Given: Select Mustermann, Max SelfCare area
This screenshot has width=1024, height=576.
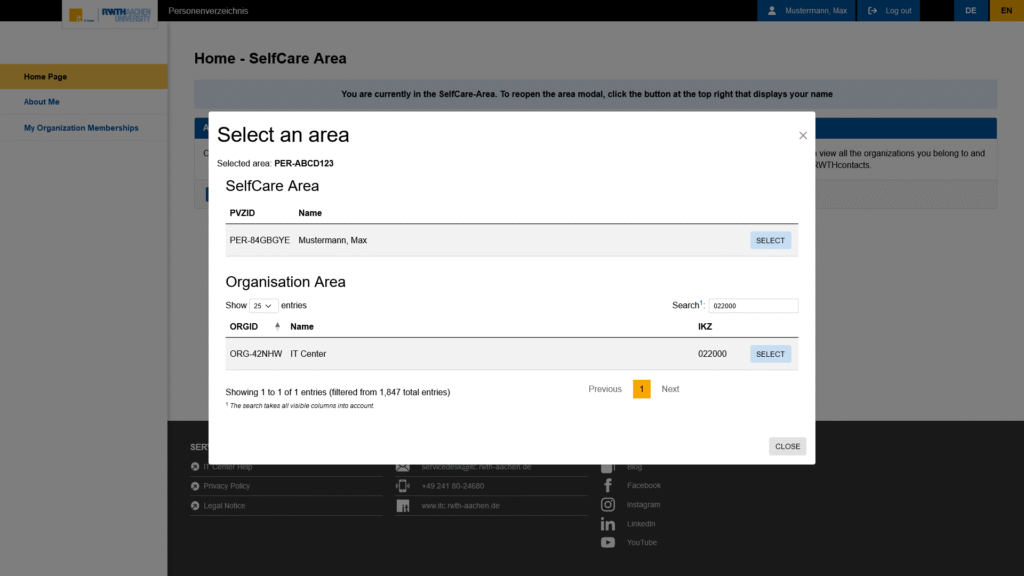Looking at the screenshot, I should pos(770,240).
